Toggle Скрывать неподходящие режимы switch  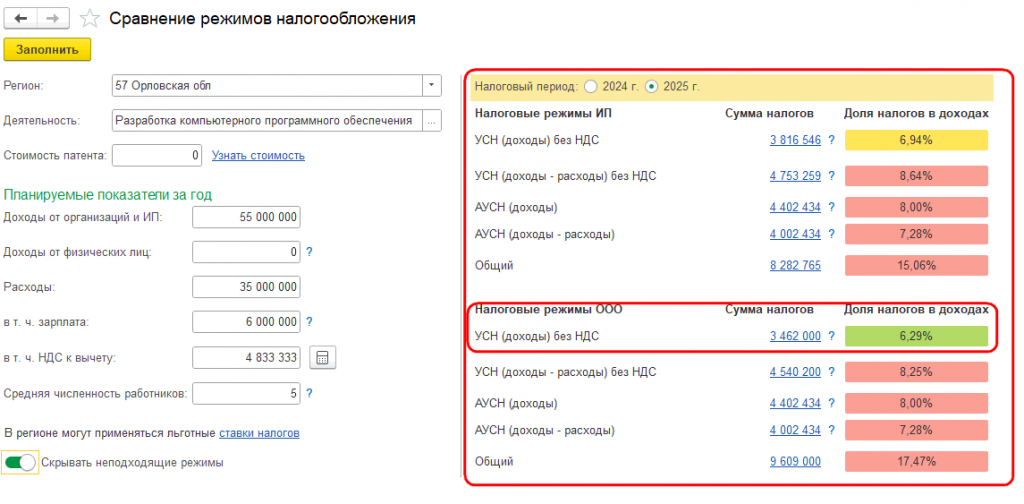coord(20,462)
